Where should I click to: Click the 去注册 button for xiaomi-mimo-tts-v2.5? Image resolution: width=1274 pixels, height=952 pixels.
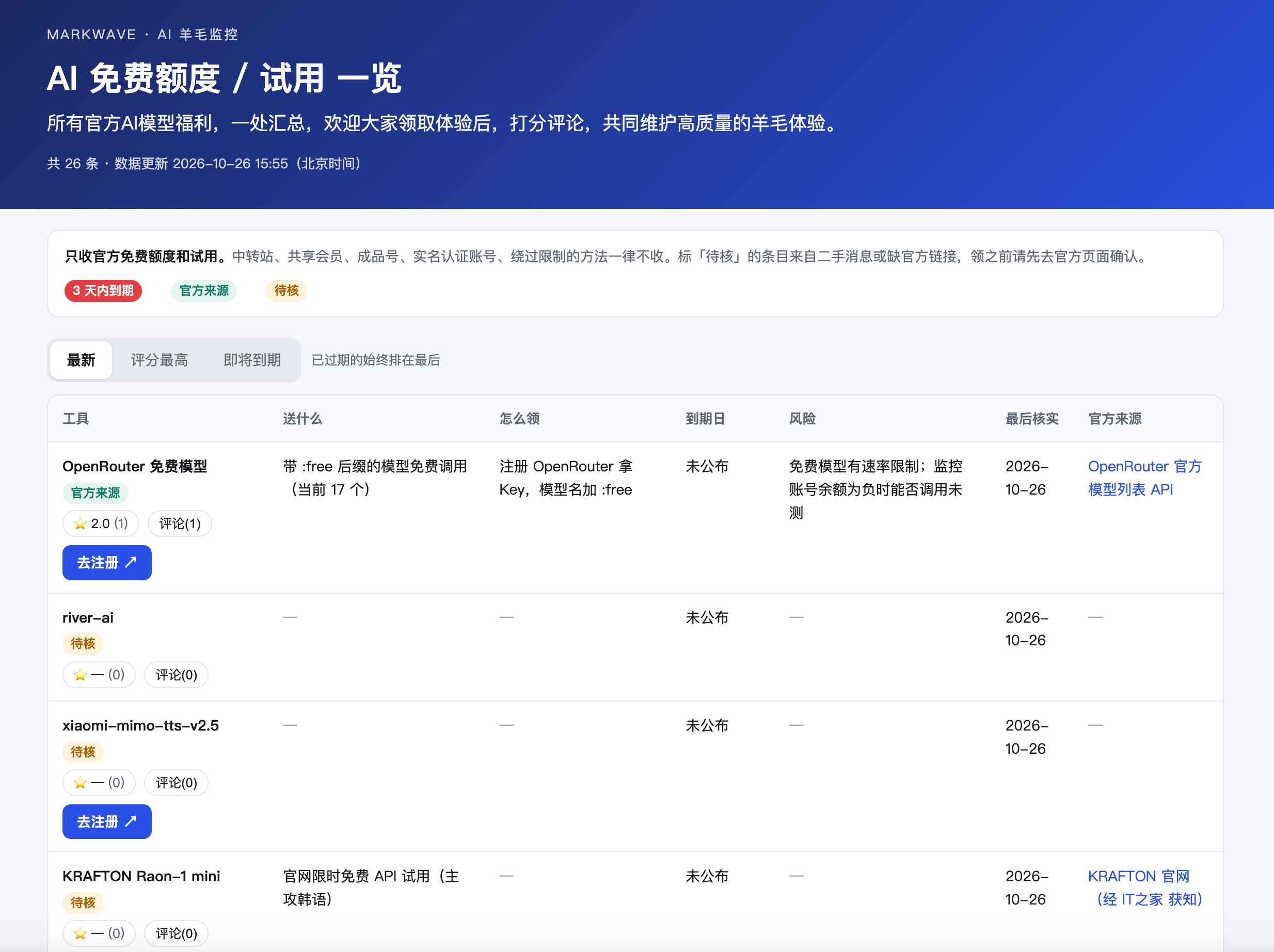106,821
